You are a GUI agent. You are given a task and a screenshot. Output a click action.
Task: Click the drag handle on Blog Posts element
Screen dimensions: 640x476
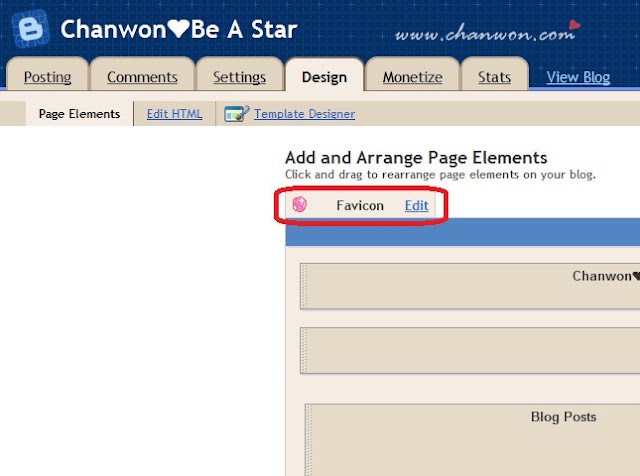[309, 440]
